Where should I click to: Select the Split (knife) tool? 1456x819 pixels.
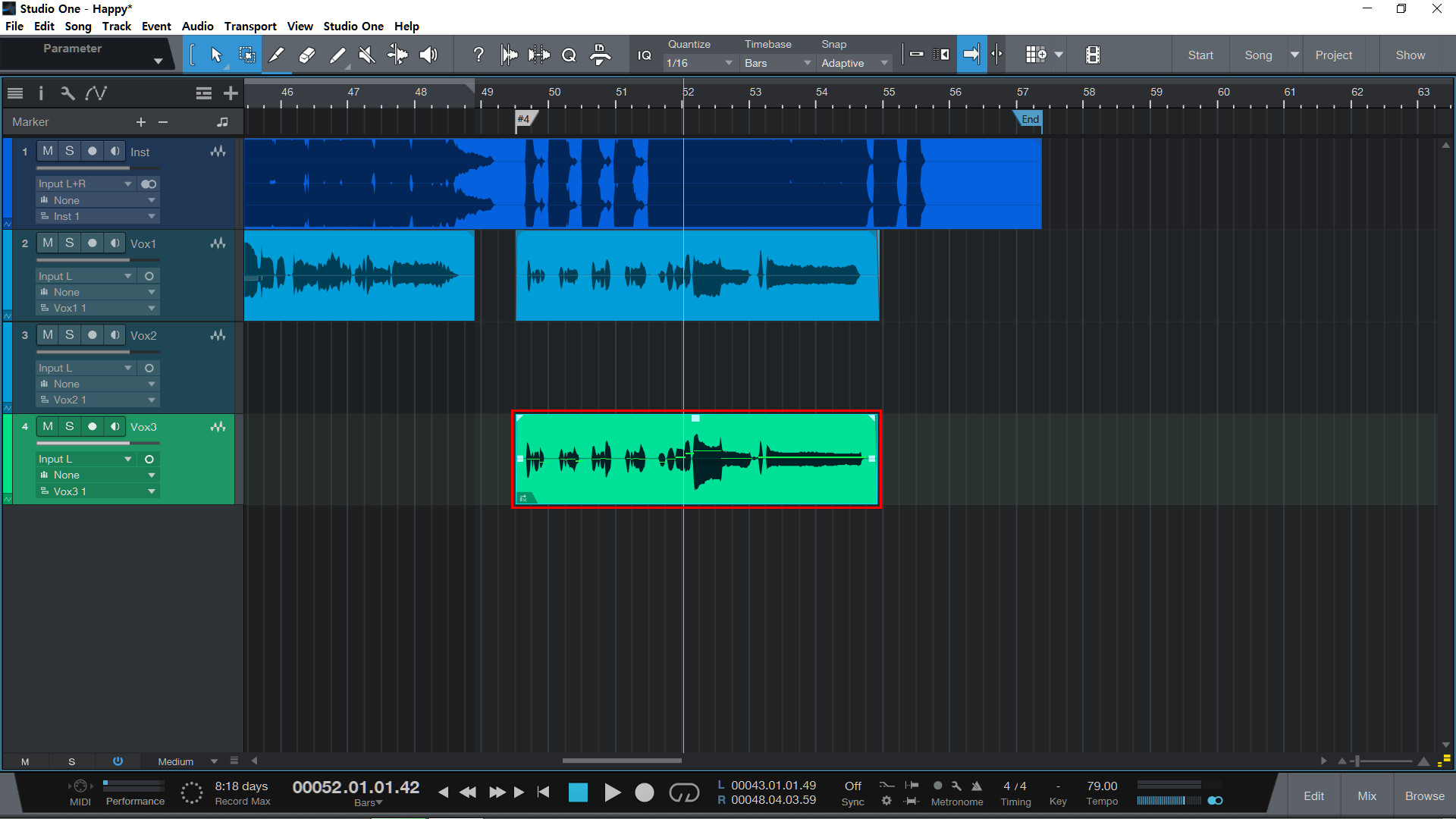pyautogui.click(x=277, y=55)
